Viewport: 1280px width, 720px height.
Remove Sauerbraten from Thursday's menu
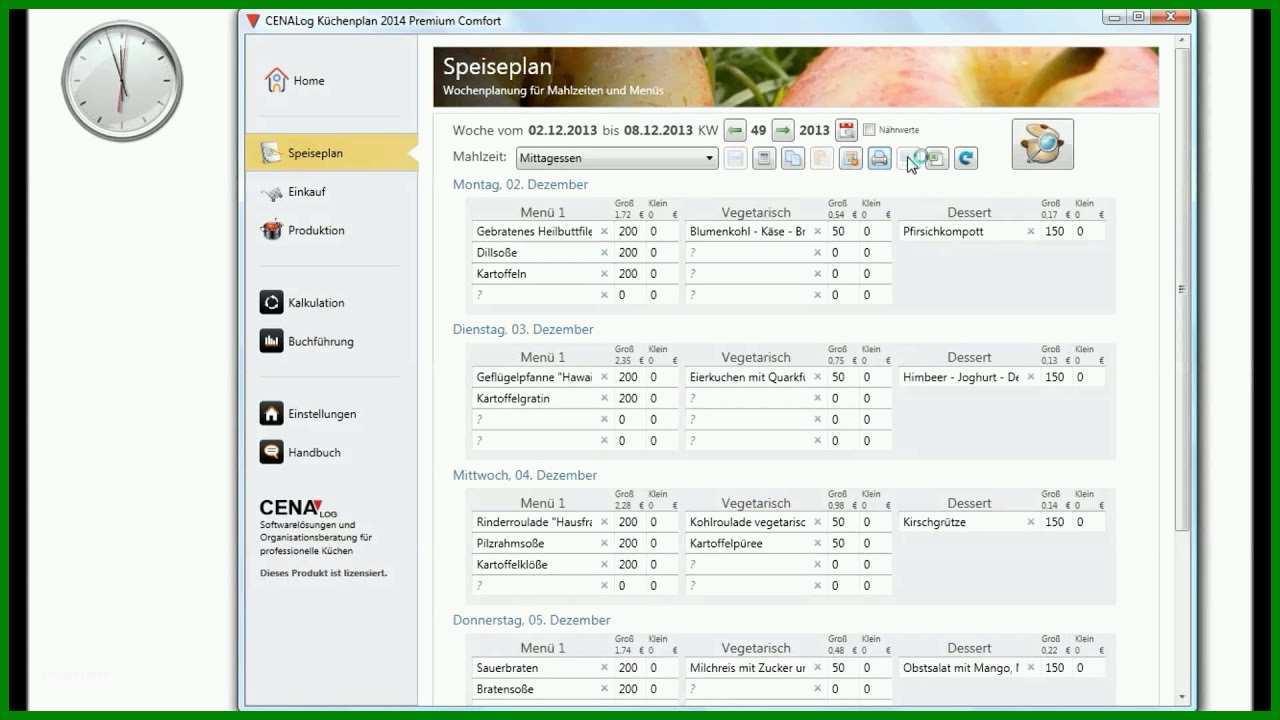(x=604, y=668)
